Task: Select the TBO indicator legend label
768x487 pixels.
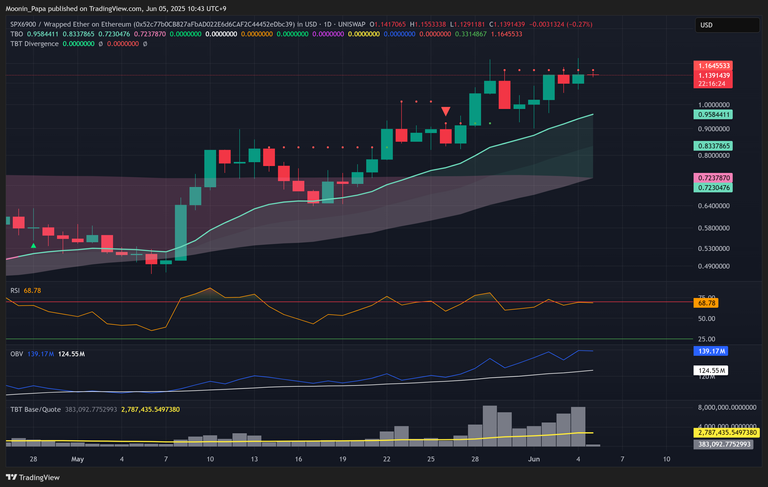Action: (17, 33)
